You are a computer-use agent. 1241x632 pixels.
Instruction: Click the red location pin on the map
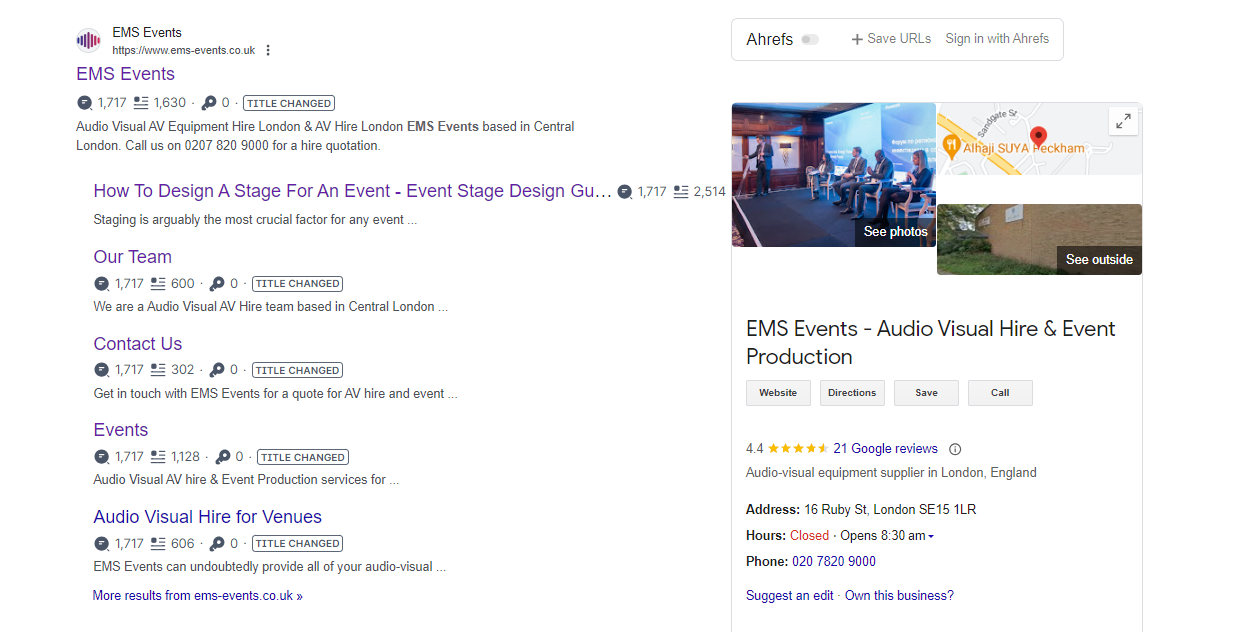pos(1038,137)
